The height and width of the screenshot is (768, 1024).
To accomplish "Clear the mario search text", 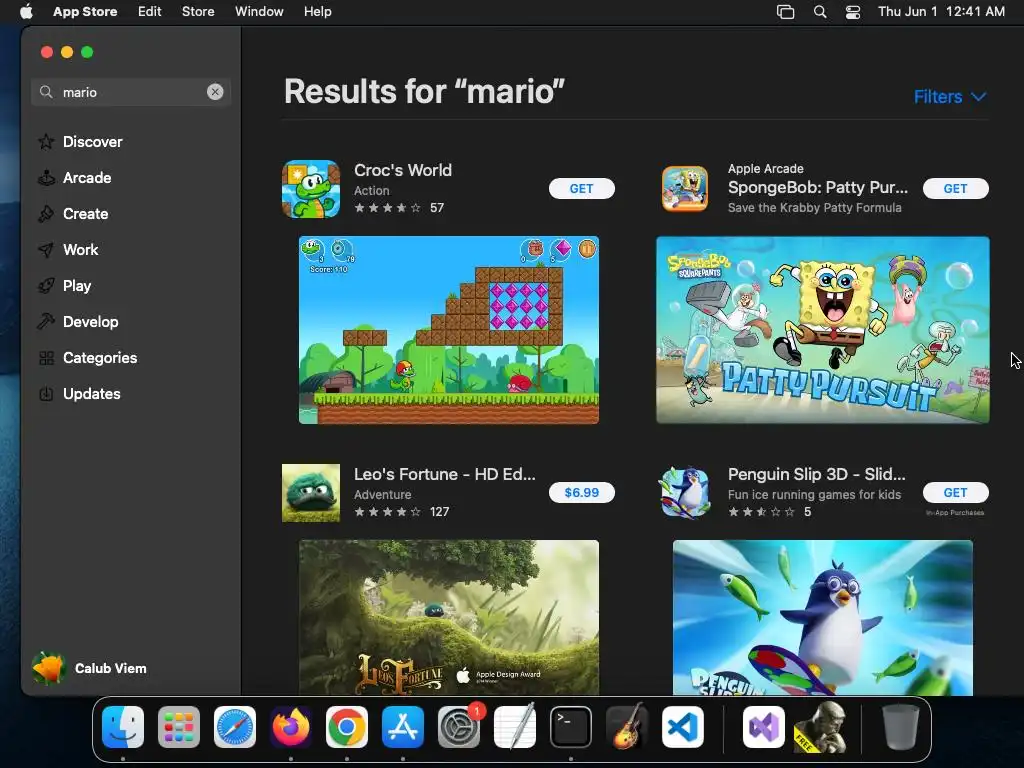I will point(215,92).
